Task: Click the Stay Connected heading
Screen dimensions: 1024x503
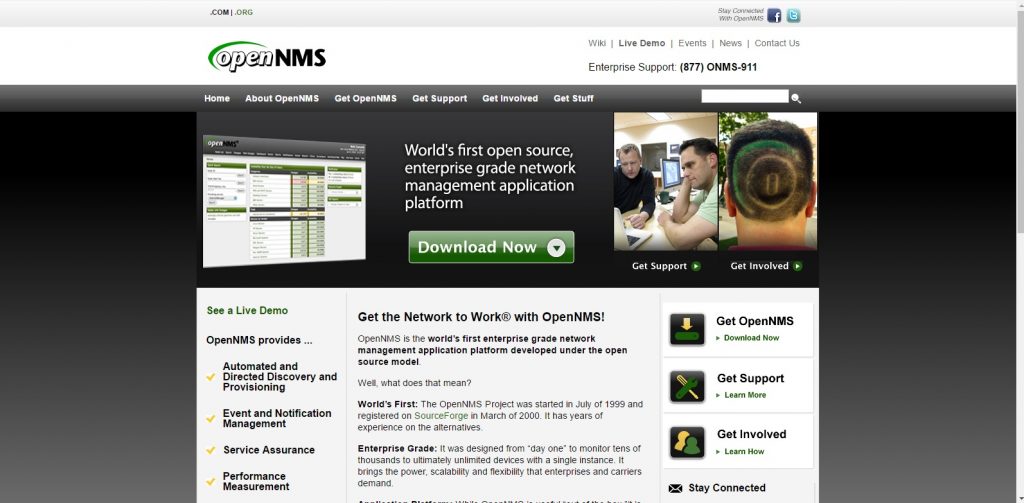Action: click(x=727, y=488)
